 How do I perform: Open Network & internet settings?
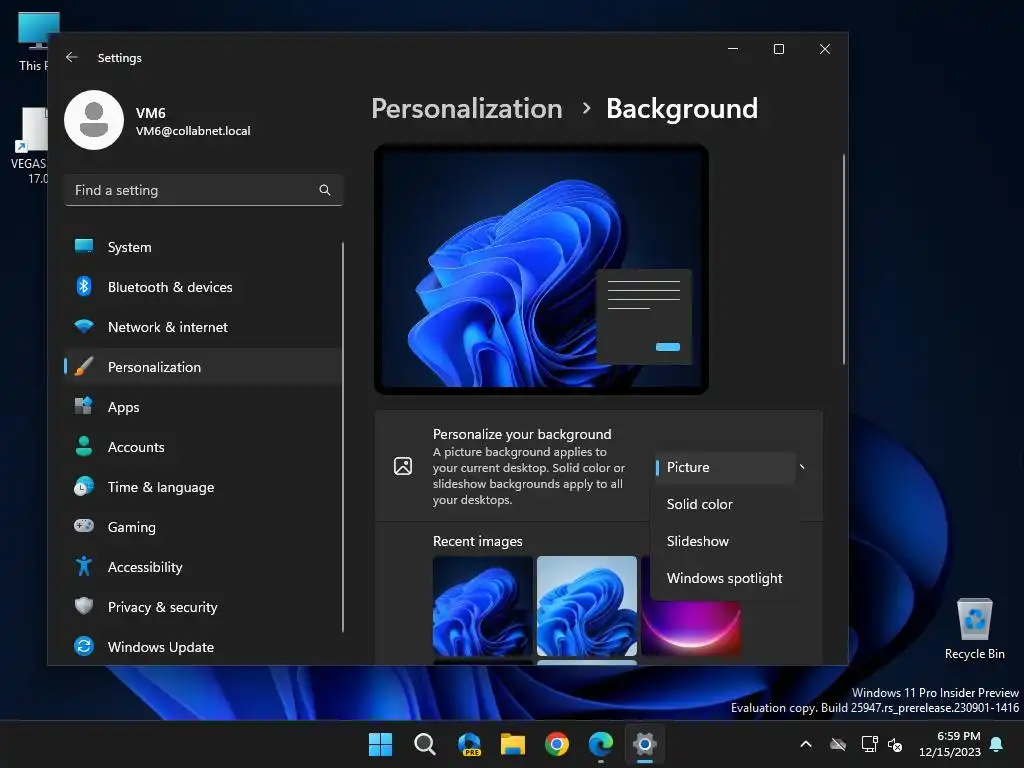pyautogui.click(x=202, y=327)
